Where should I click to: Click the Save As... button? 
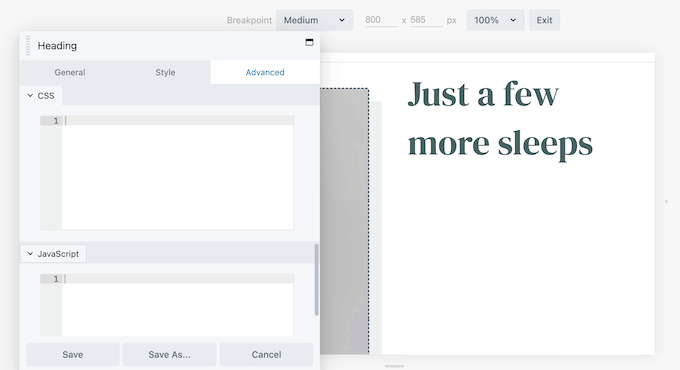point(169,354)
